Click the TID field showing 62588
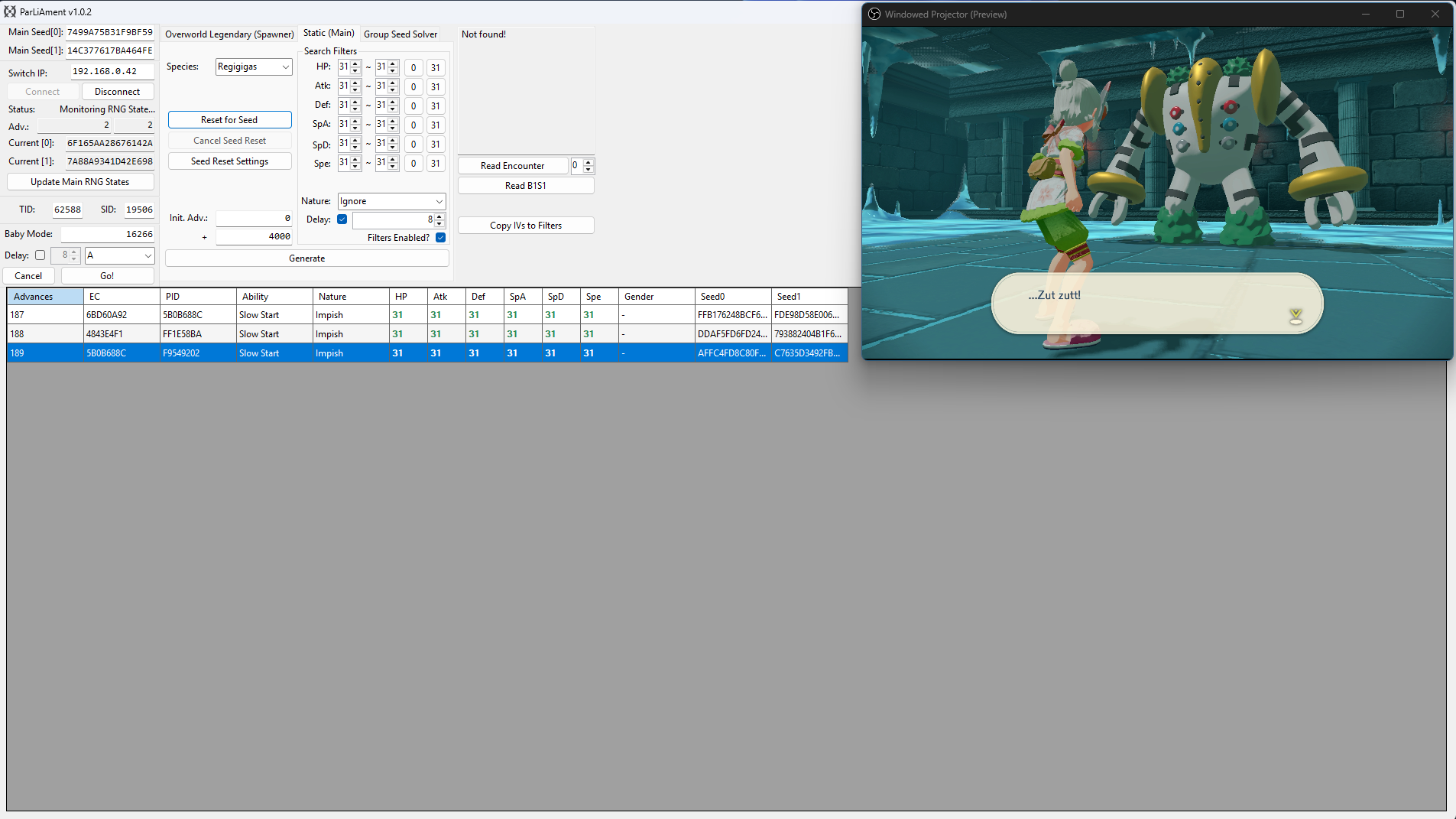Viewport: 1456px width, 819px height. coord(67,210)
